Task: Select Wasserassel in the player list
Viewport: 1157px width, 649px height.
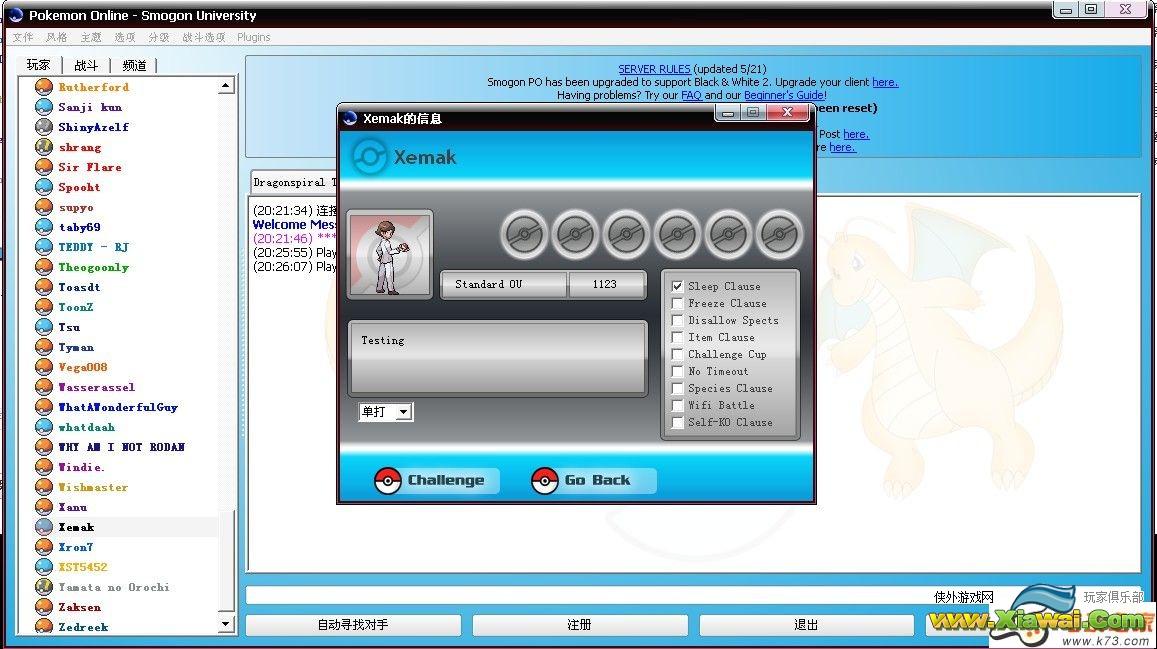Action: click(x=97, y=387)
